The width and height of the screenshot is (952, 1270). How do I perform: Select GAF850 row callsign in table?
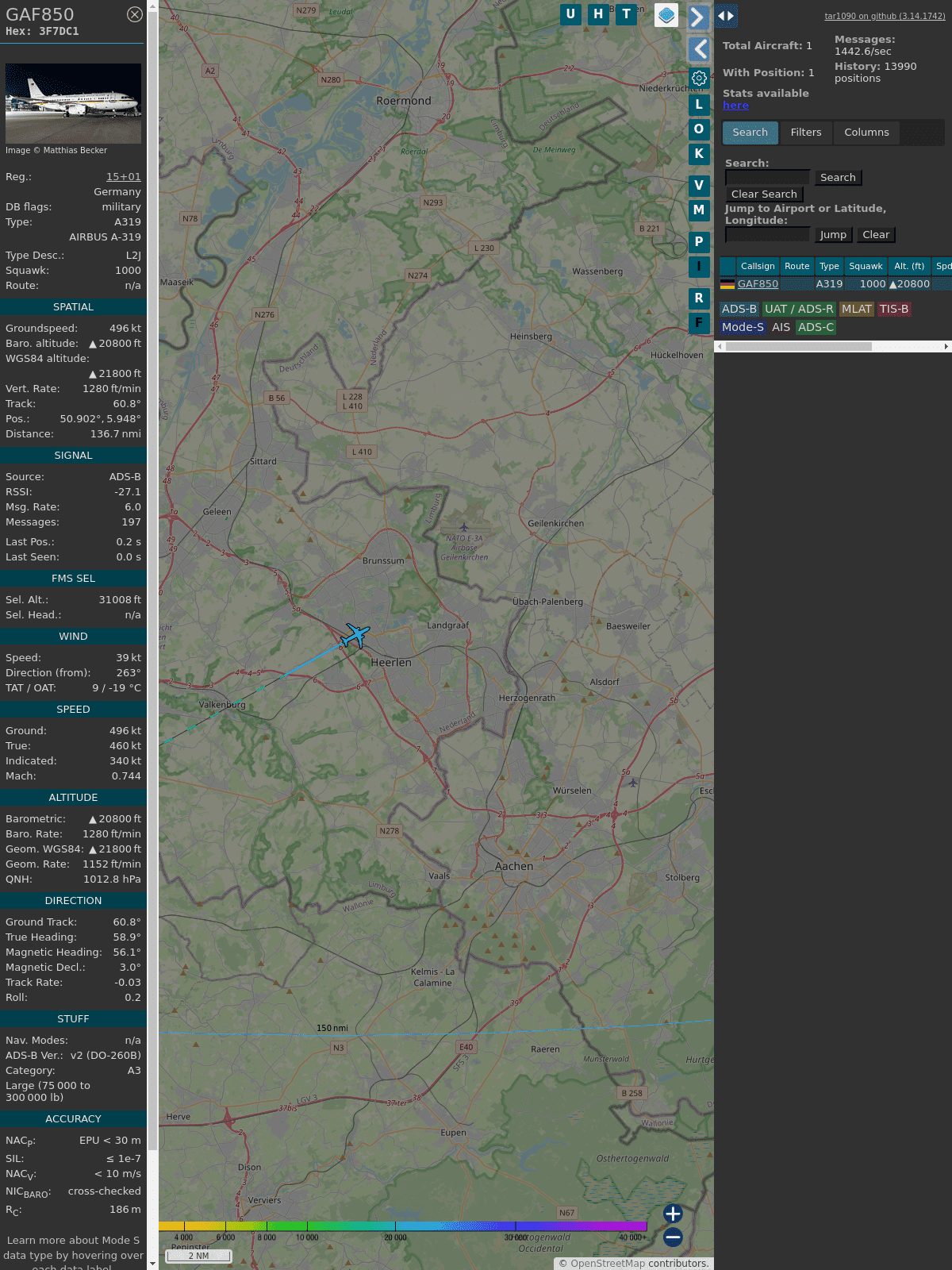758,284
